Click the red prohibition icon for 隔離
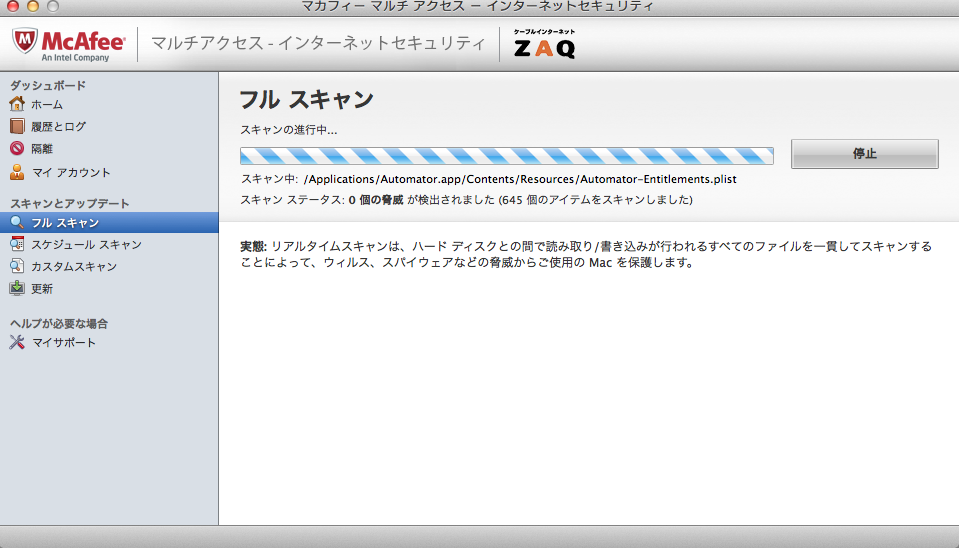The image size is (959, 548). point(17,148)
